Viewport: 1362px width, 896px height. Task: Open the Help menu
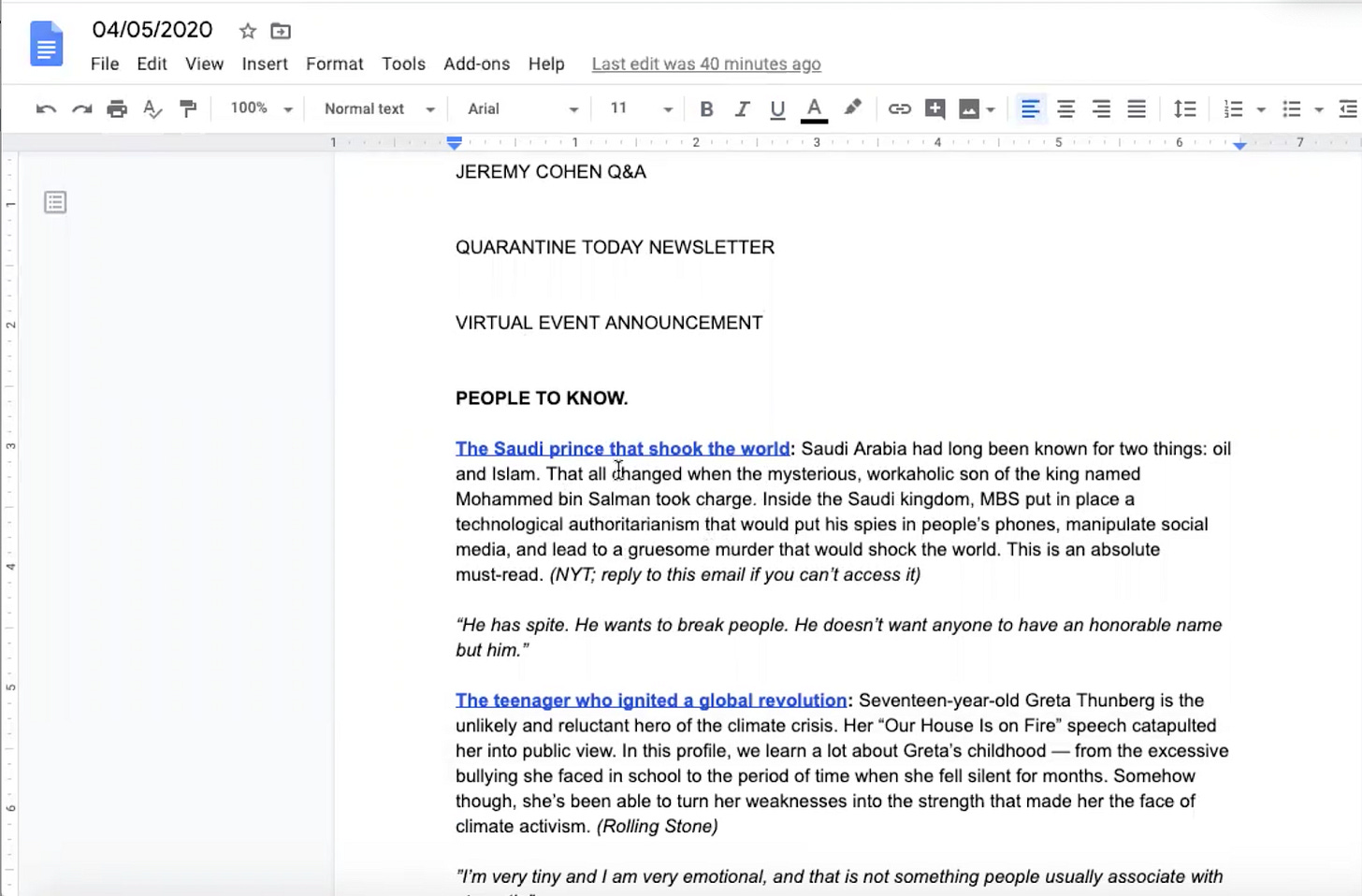tap(546, 64)
